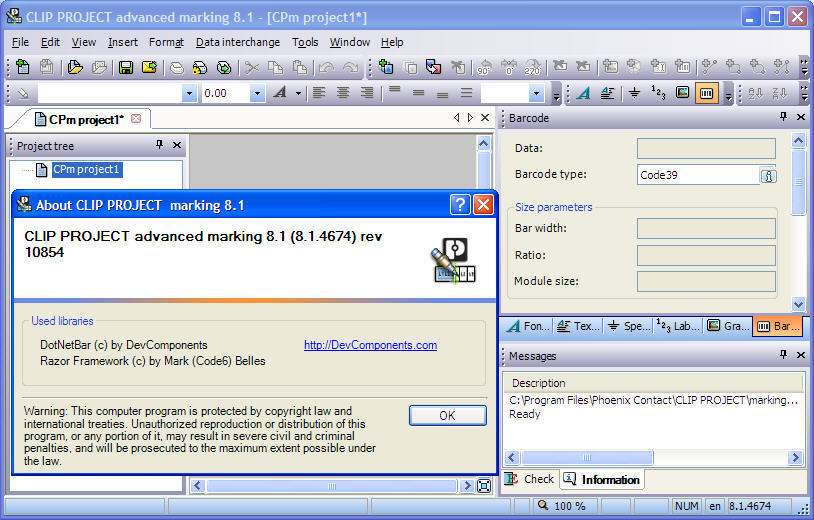Viewport: 814px width, 520px height.
Task: Open the empty combo box after line spacing icons
Action: pyautogui.click(x=536, y=93)
